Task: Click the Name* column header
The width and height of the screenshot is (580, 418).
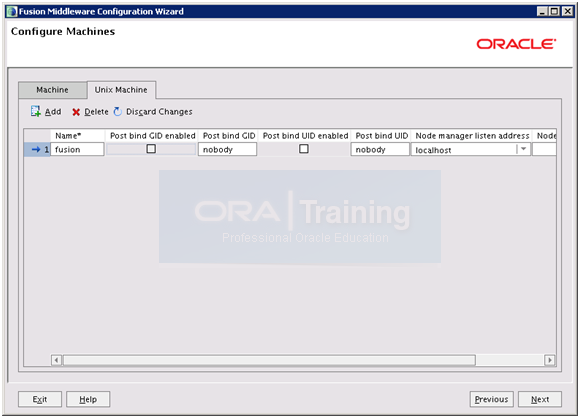Action: [x=68, y=136]
